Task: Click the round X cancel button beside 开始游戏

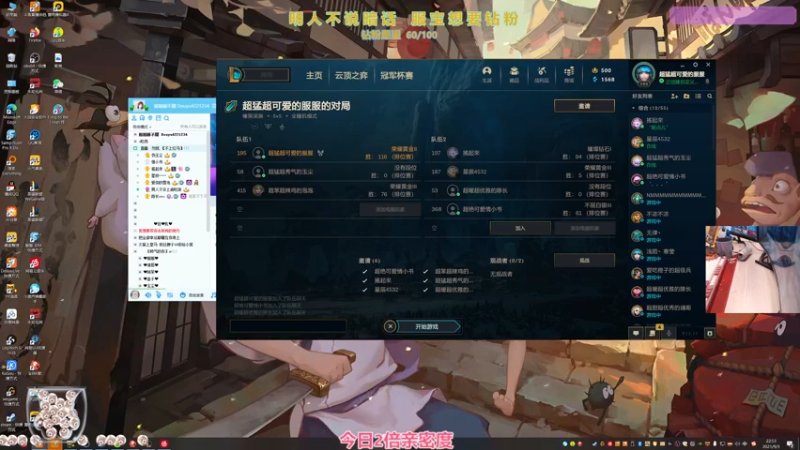Action: click(390, 327)
